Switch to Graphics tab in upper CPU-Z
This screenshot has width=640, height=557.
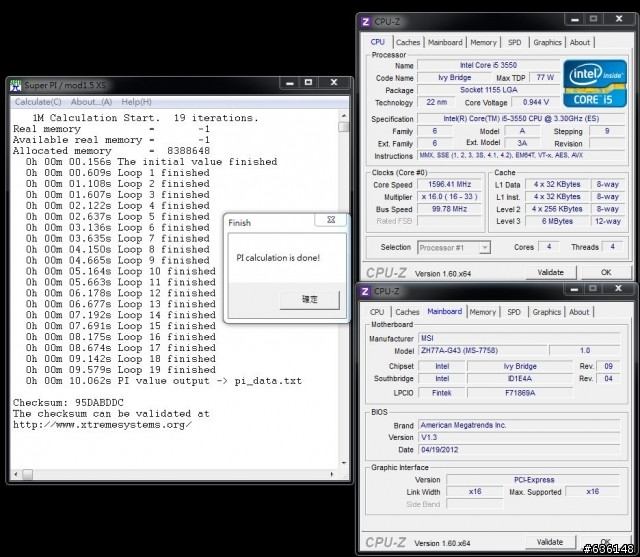pyautogui.click(x=547, y=42)
